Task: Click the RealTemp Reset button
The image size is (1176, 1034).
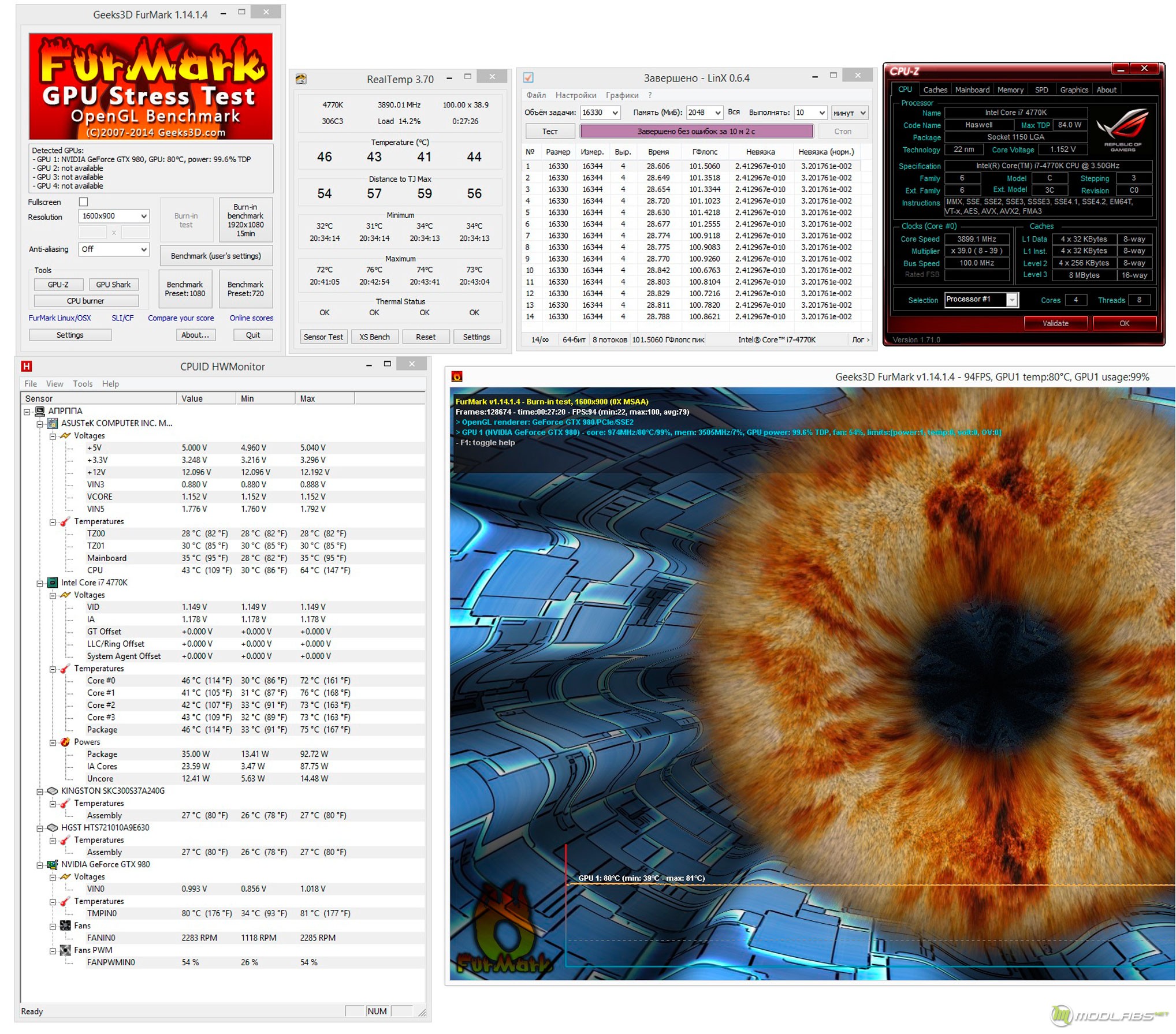Action: [x=426, y=337]
